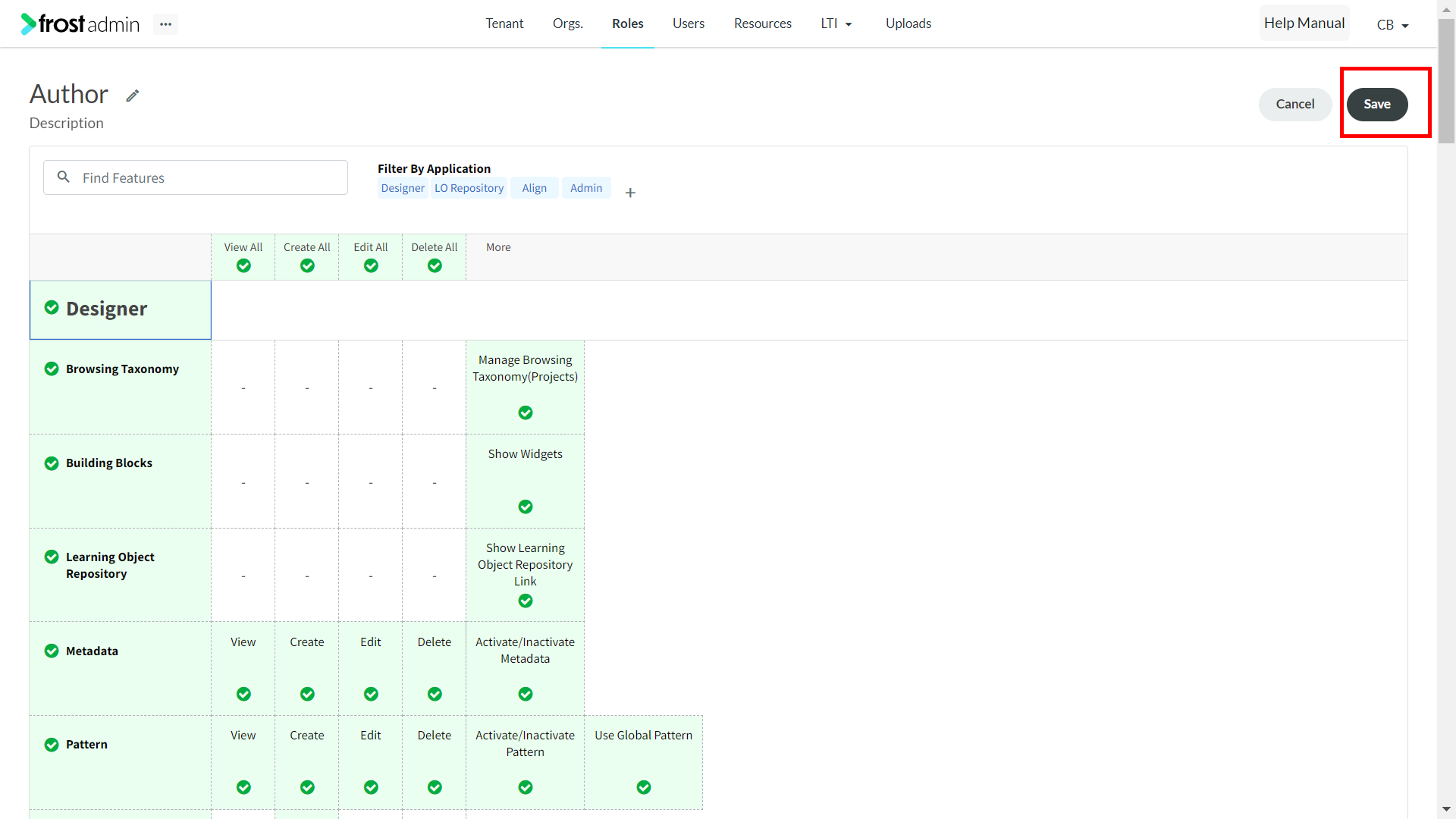
Task: Toggle Show Widgets permission check
Action: (526, 507)
